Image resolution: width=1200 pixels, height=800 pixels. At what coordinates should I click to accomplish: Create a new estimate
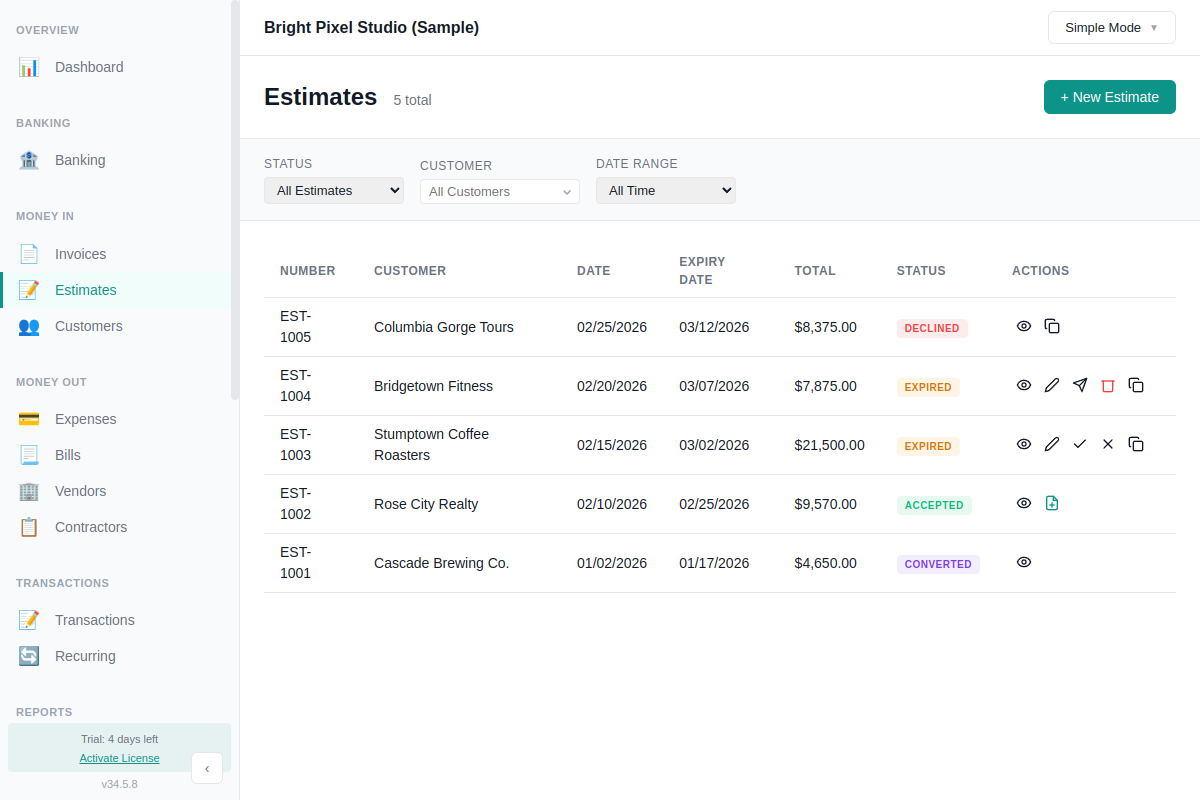coord(1109,97)
